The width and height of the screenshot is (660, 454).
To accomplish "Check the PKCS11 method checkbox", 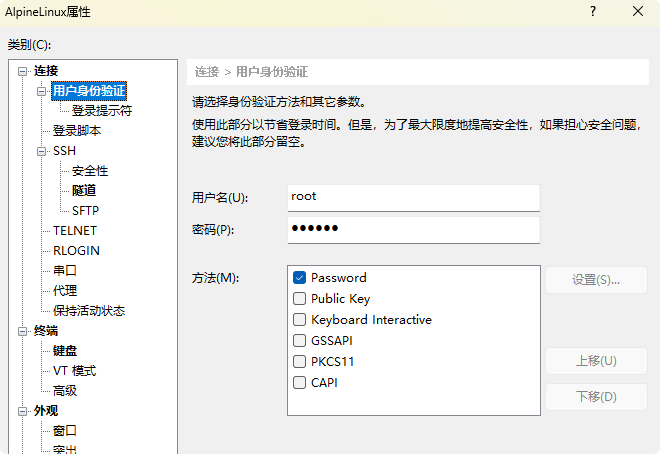I will click(x=299, y=362).
